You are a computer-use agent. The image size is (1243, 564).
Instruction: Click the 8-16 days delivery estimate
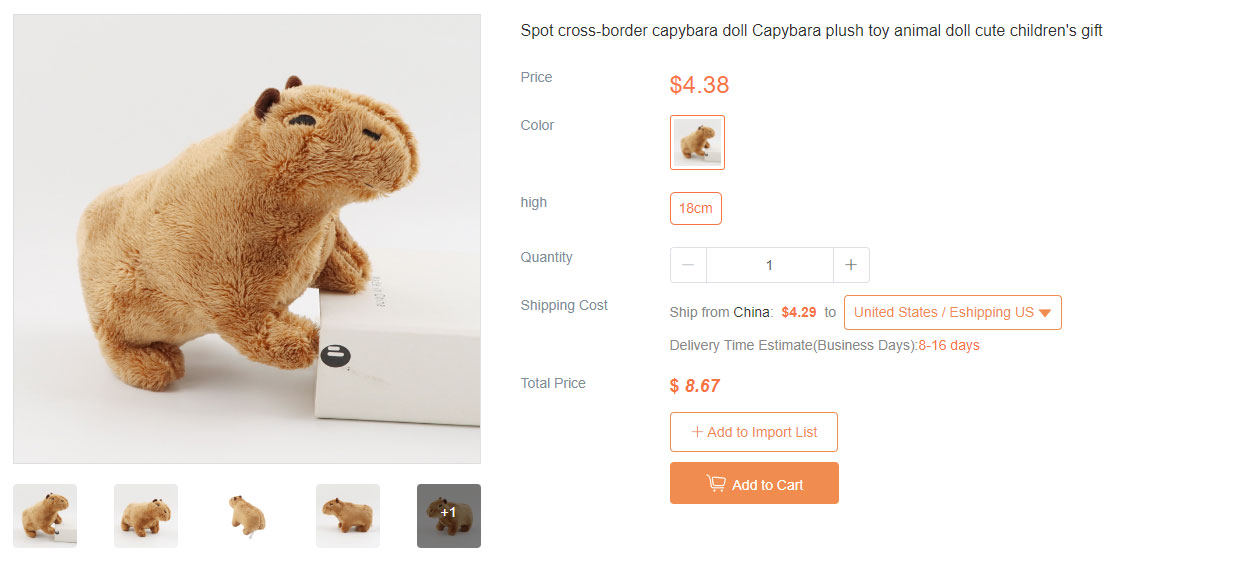click(949, 346)
